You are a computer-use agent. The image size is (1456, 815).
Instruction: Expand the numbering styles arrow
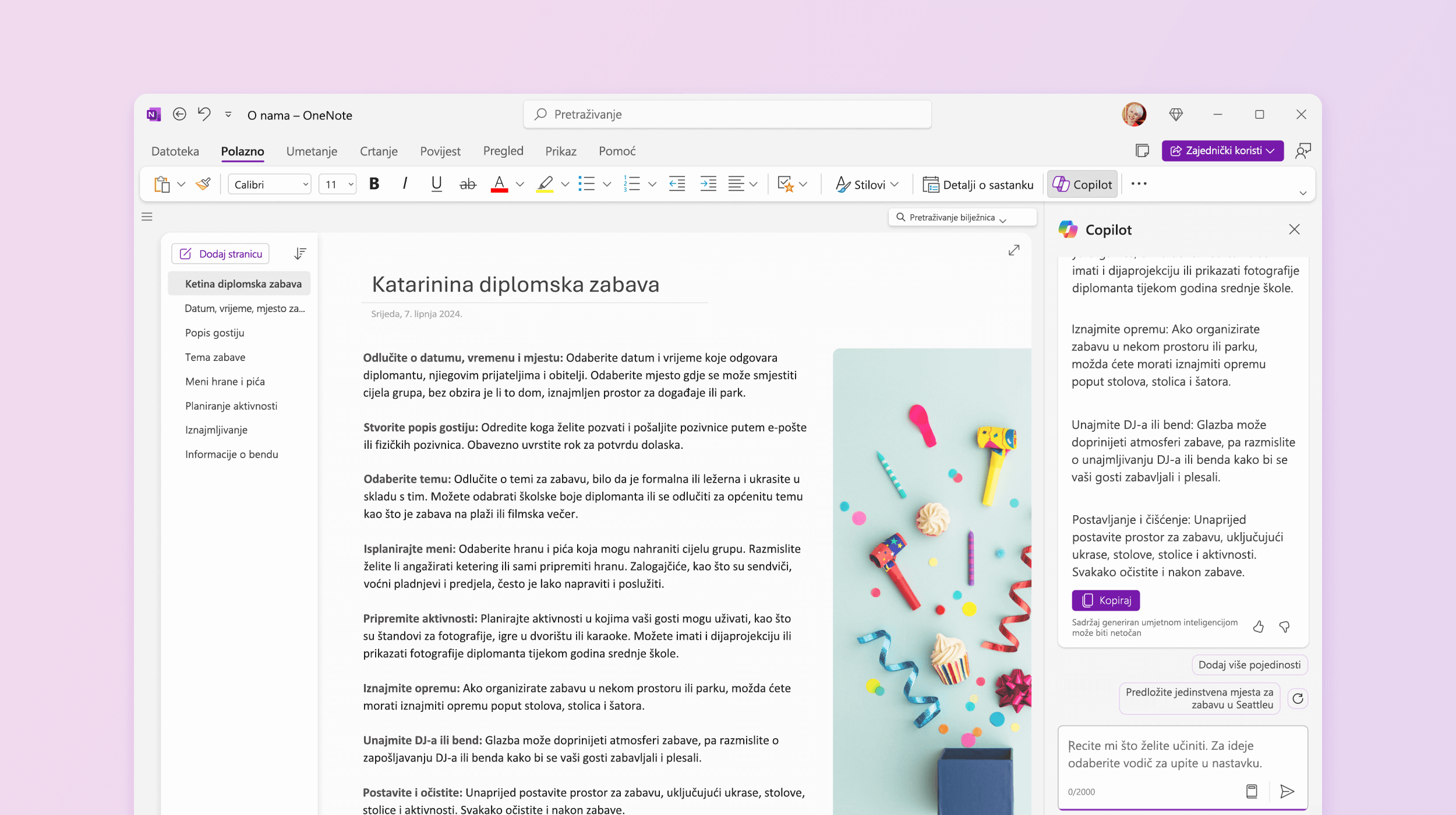coord(652,185)
